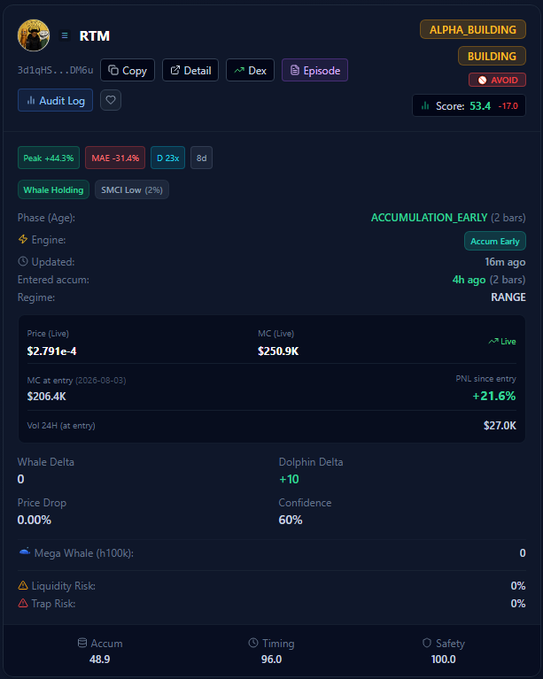Click the RTM token avatar image
543x679 pixels.
33,36
